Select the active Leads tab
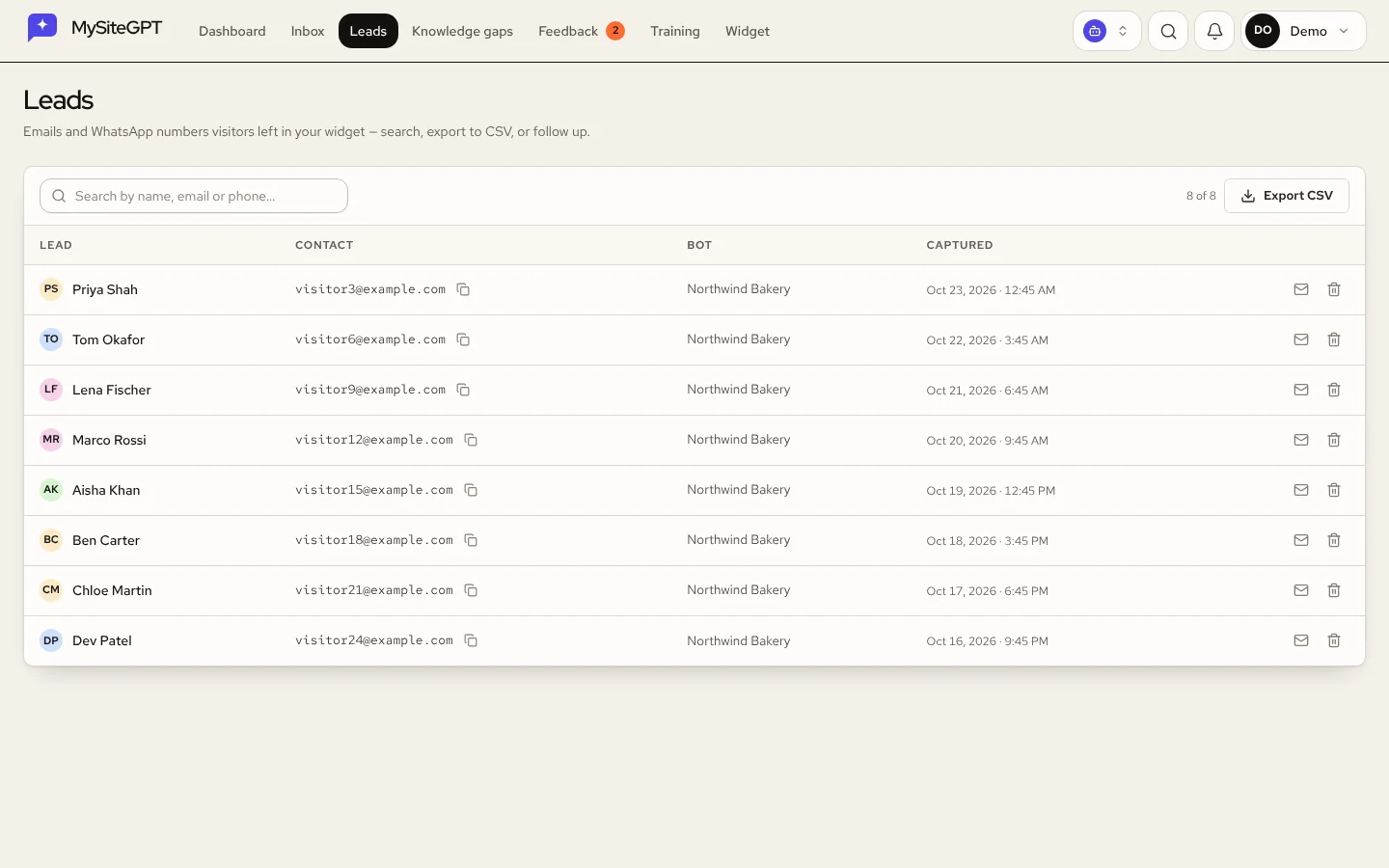 (x=368, y=31)
